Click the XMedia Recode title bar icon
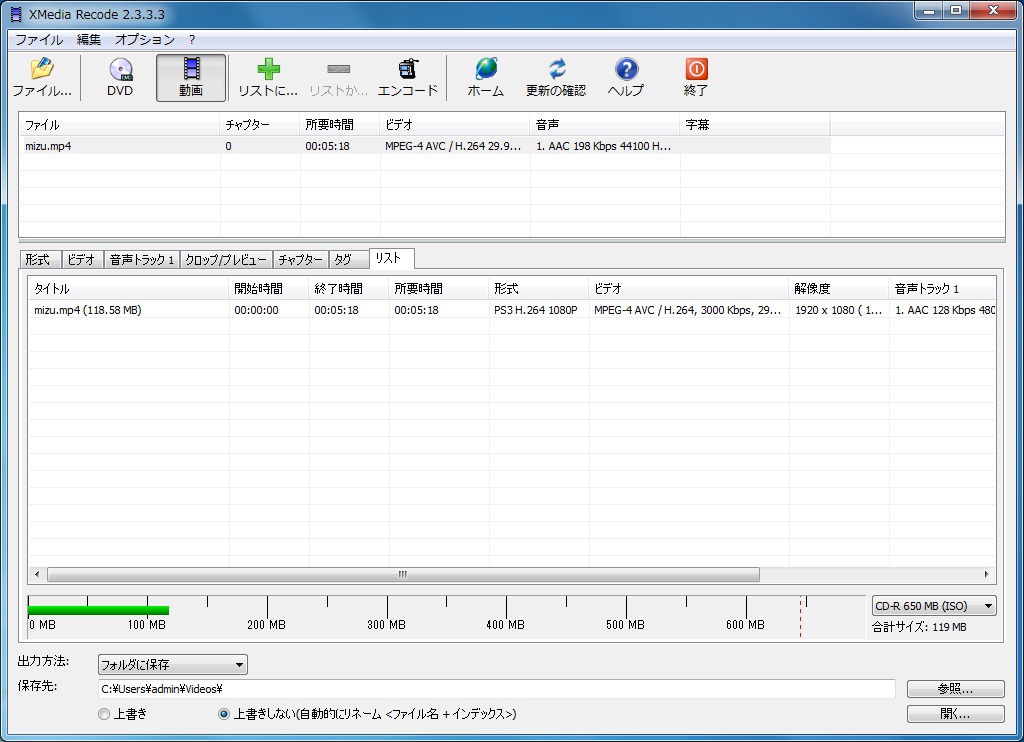This screenshot has width=1024, height=742. (16, 14)
